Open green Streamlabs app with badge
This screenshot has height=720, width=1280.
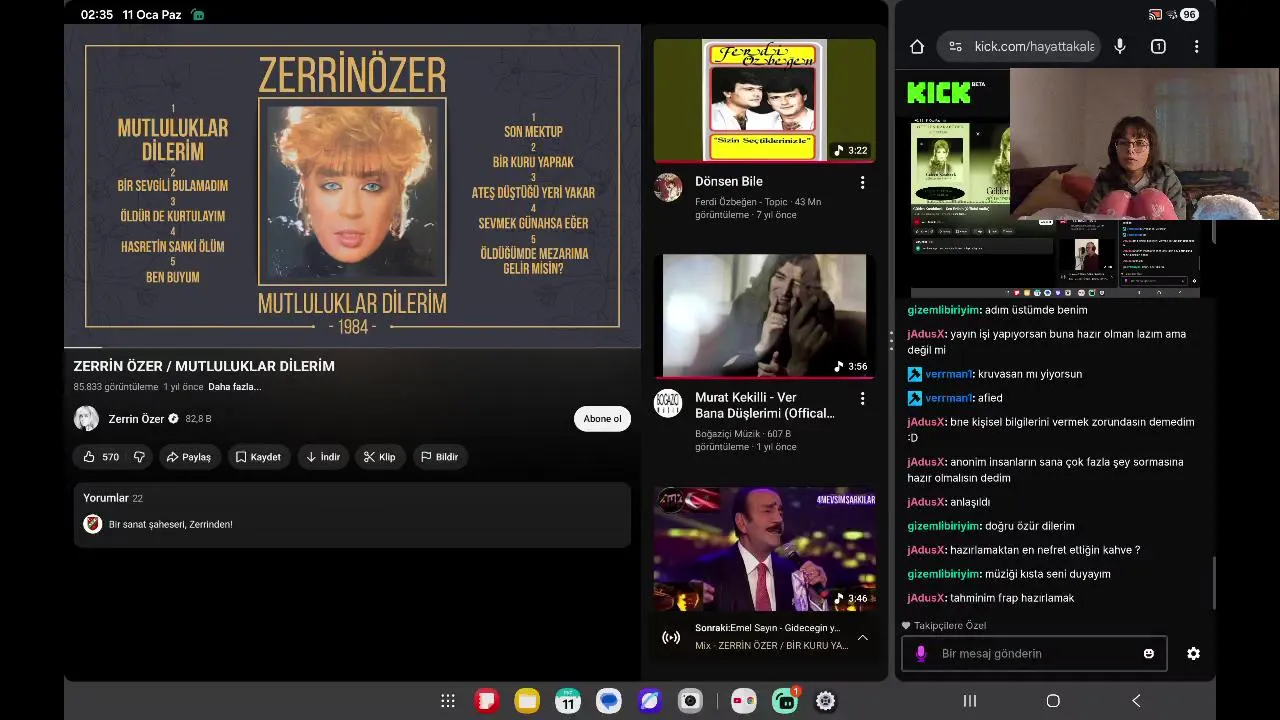pos(785,700)
